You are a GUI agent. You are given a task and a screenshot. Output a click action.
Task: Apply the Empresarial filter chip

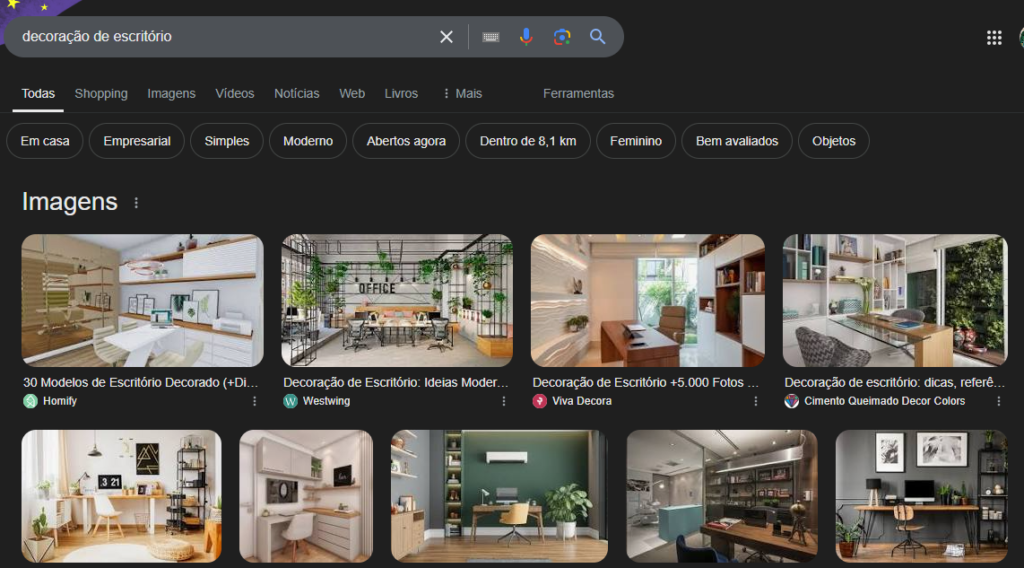(136, 141)
